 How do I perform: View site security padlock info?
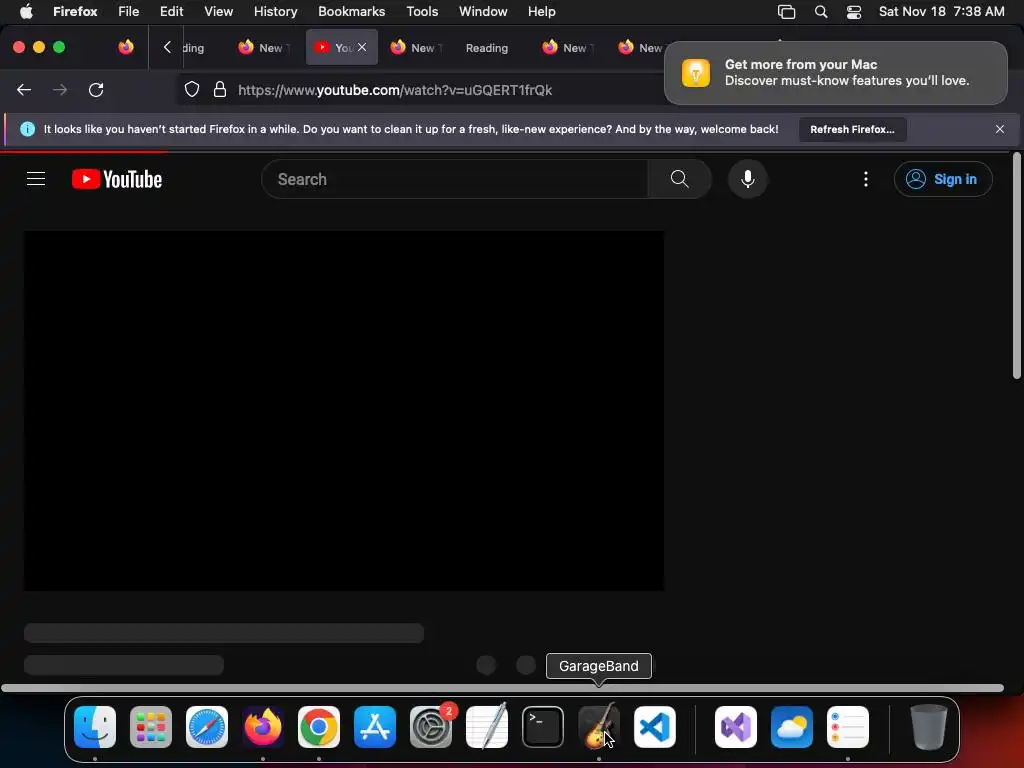point(220,89)
